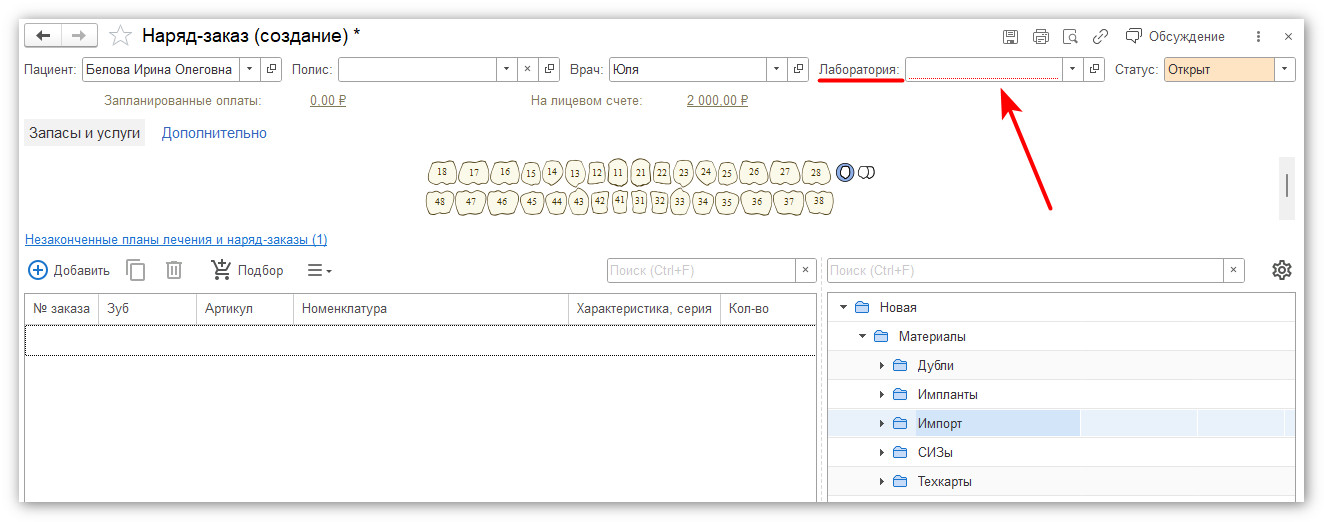
Task: Click the Добавить button
Action: [69, 270]
